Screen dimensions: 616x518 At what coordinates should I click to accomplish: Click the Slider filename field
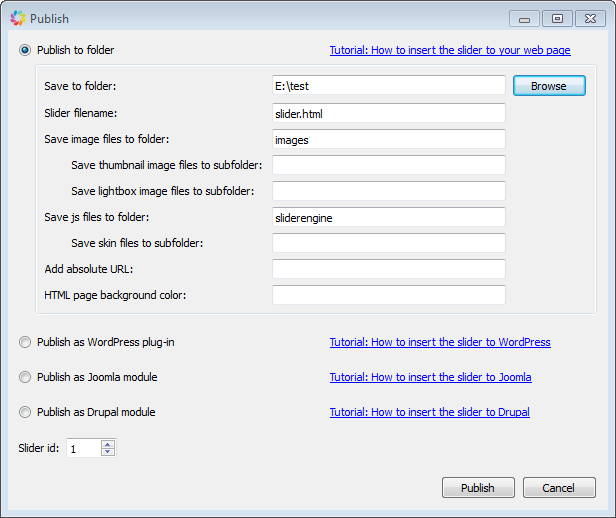(389, 113)
